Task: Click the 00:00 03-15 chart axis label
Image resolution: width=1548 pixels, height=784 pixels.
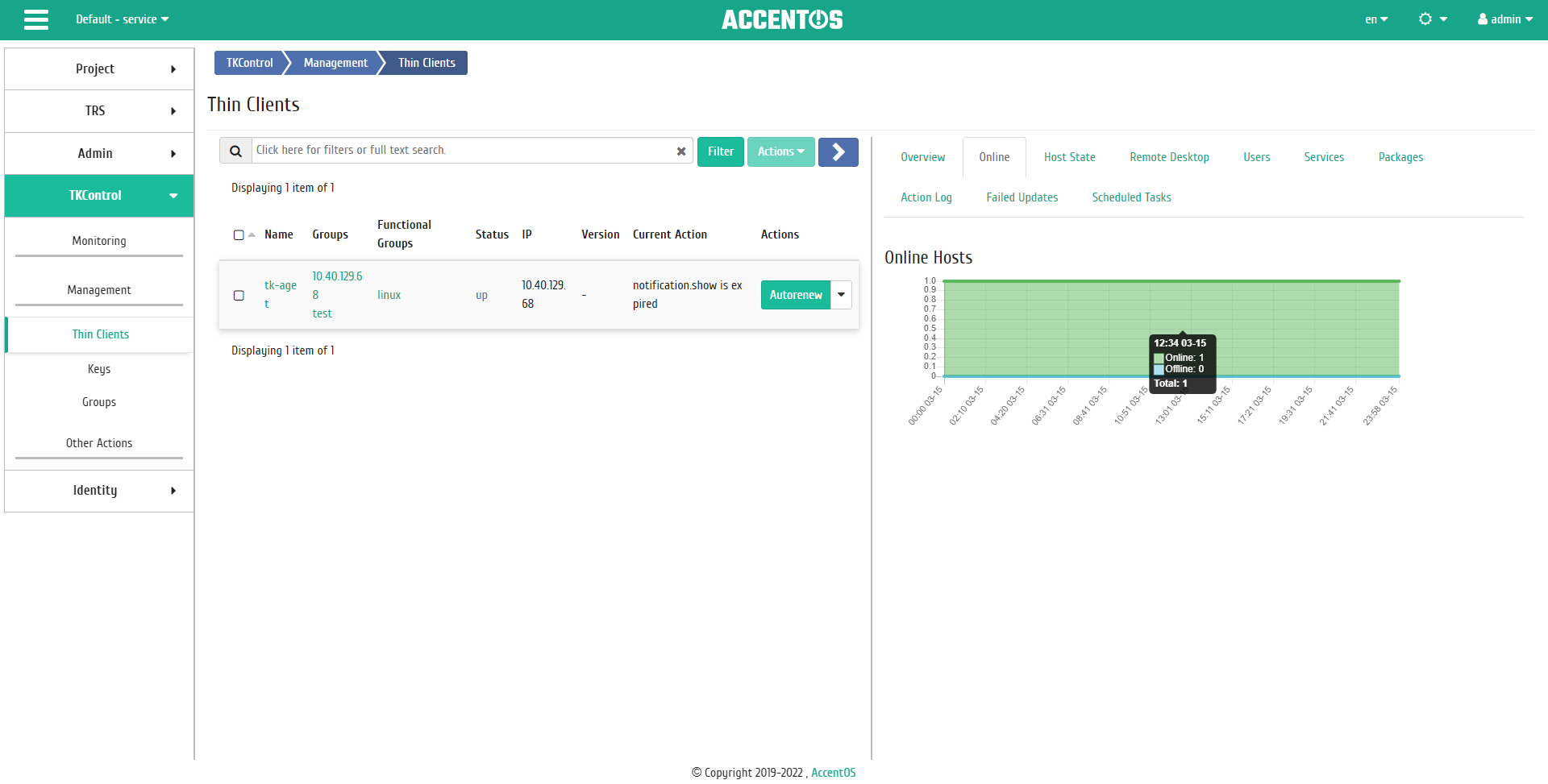Action: pos(926,405)
